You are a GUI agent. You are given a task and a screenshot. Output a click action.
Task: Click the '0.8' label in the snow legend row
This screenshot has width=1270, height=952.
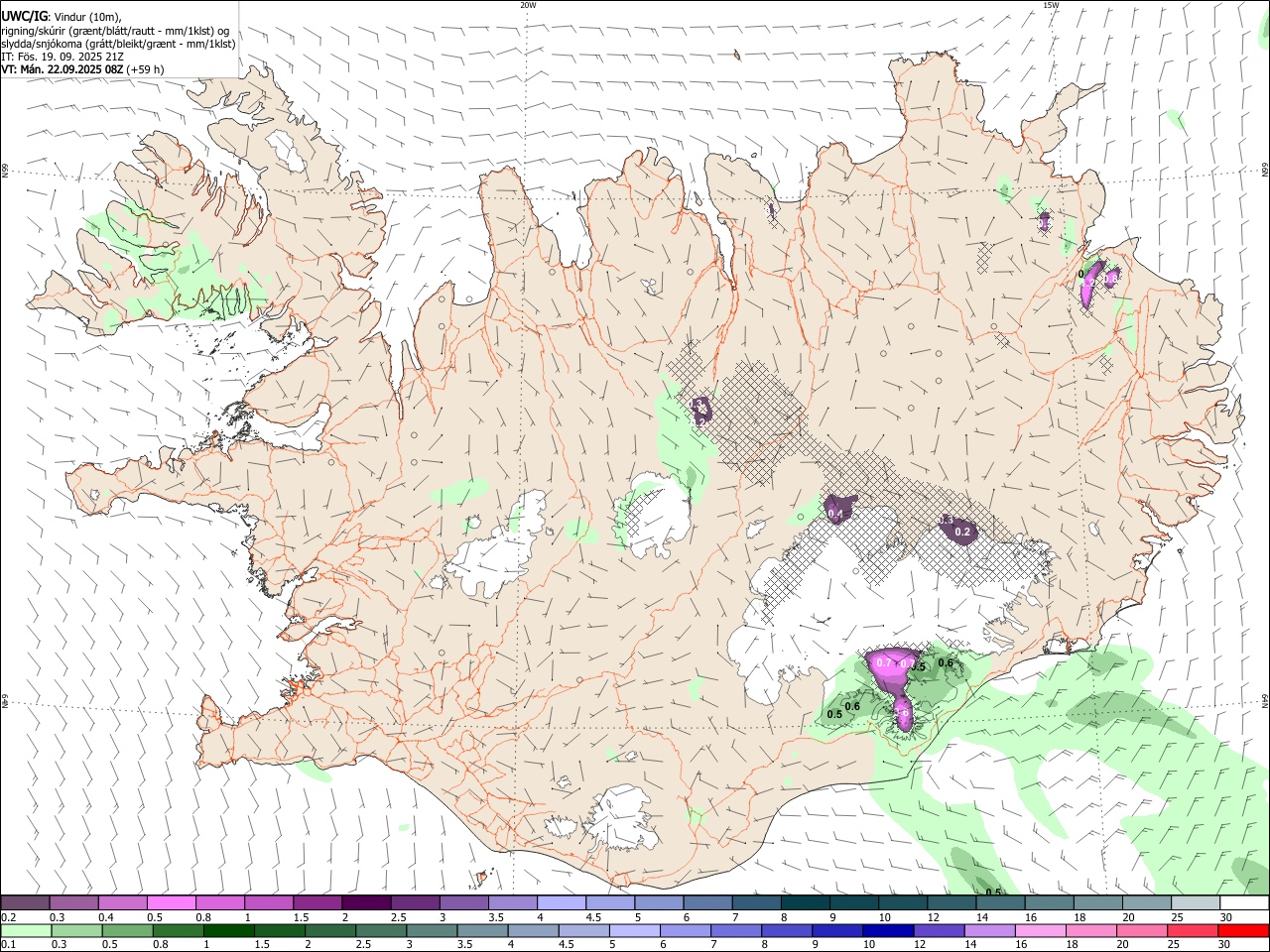[202, 917]
